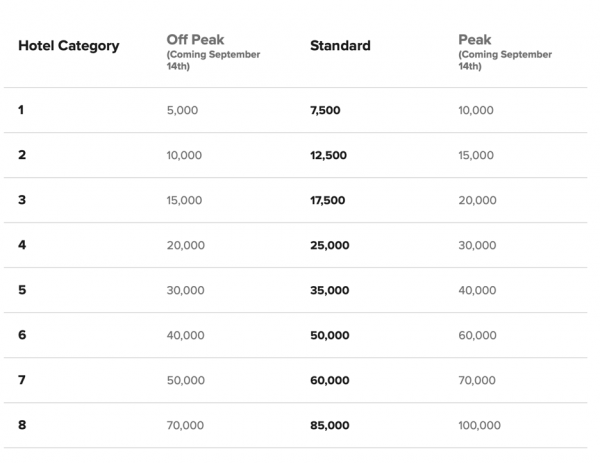Viewport: 600px width, 463px height.
Task: Click the 15,000 off peak value
Action: point(185,200)
